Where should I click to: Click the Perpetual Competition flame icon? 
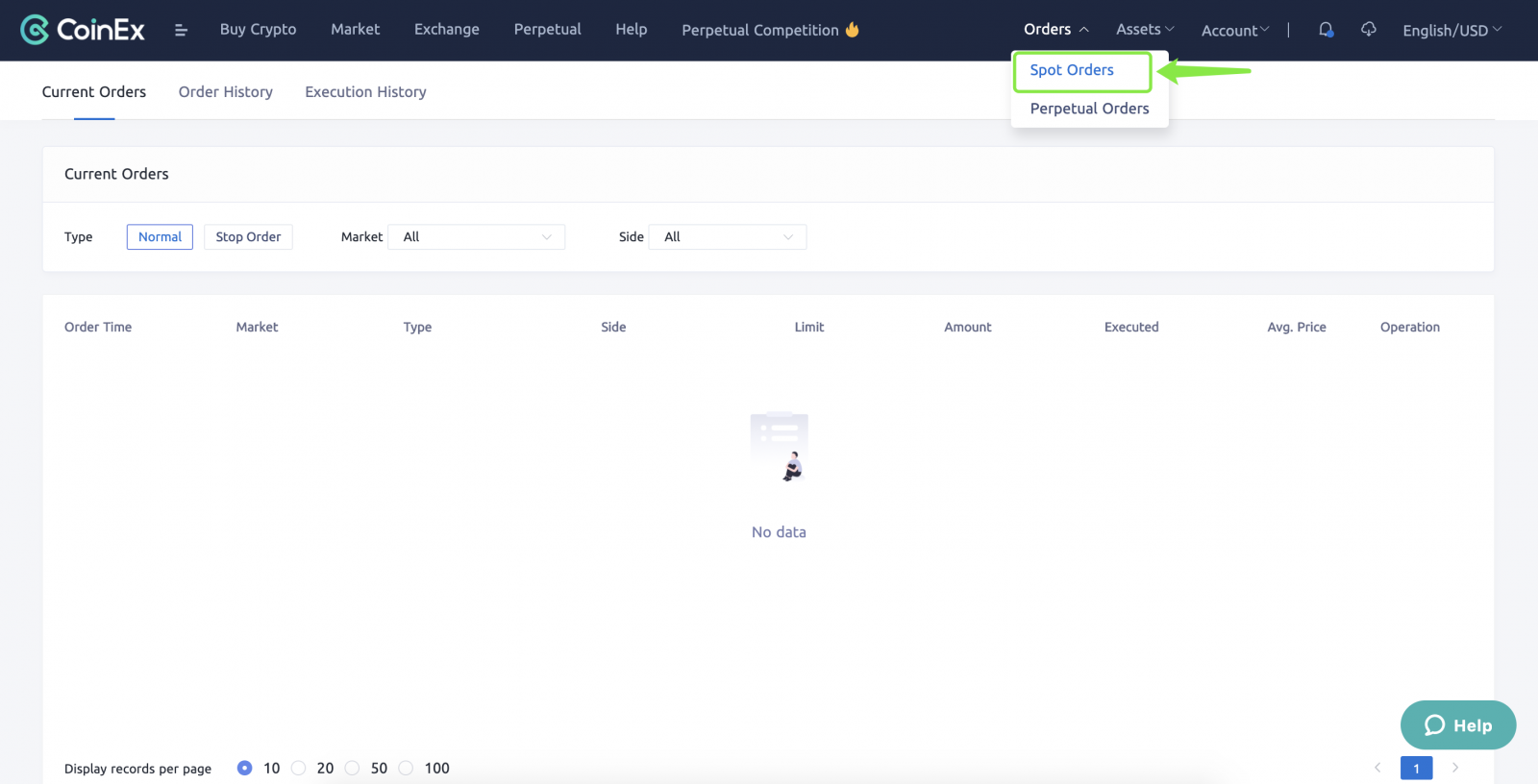(x=853, y=30)
